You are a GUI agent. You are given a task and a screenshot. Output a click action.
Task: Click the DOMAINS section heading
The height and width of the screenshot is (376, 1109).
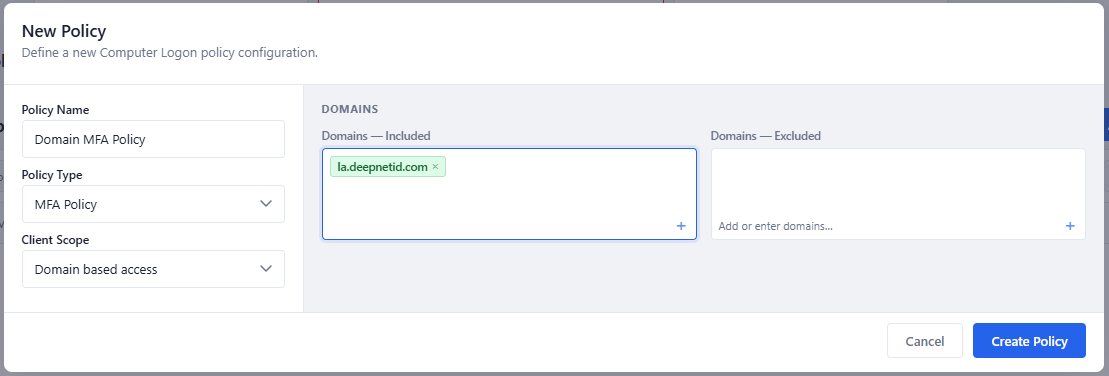[x=350, y=110]
